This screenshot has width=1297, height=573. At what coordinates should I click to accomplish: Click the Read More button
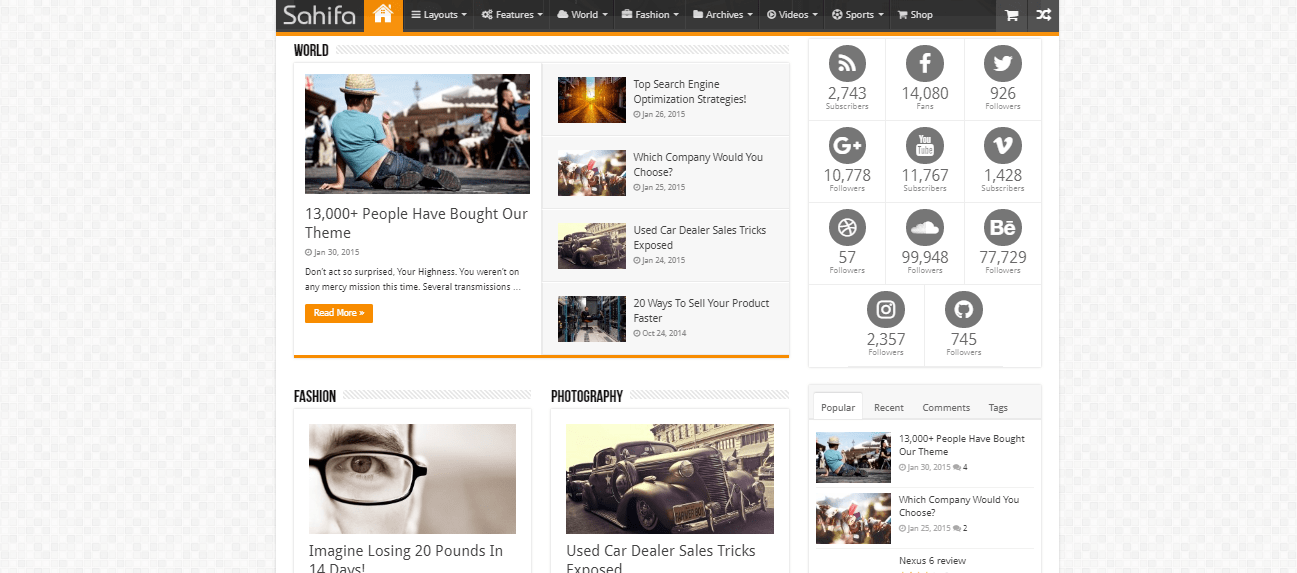[339, 313]
